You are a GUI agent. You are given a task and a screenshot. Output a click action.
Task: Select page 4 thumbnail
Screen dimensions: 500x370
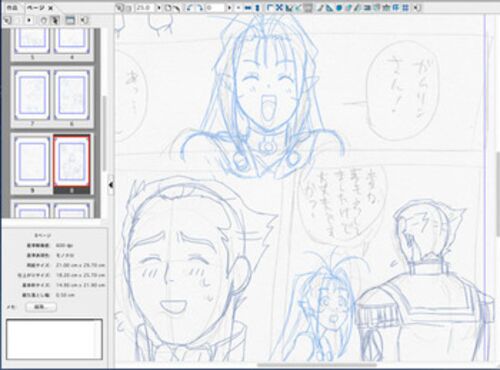pyautogui.click(x=72, y=41)
